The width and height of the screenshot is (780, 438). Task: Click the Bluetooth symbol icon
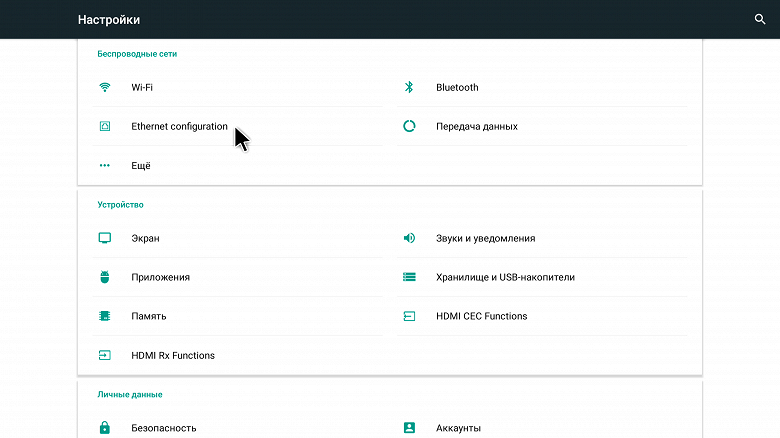coord(409,87)
